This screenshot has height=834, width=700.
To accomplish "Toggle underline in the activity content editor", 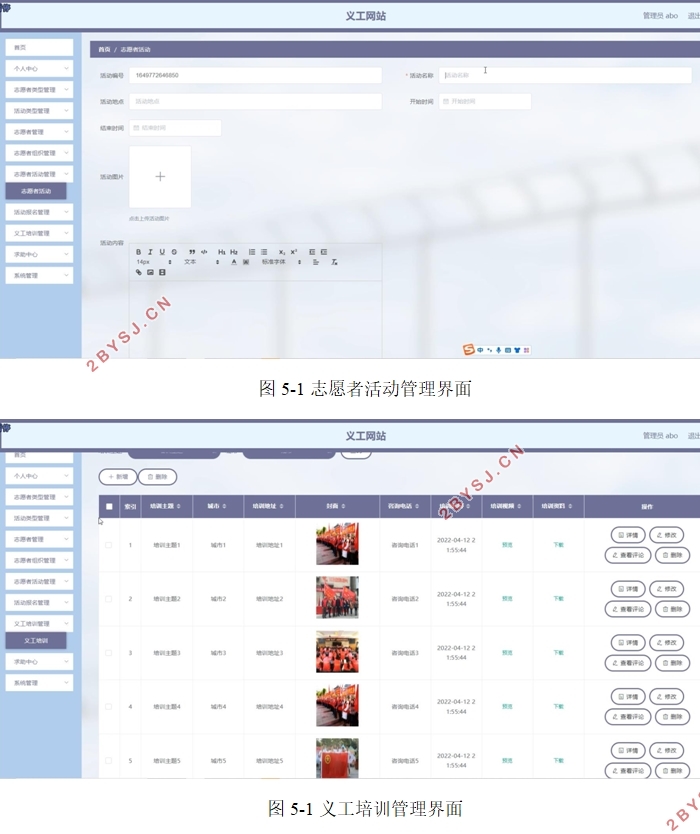I will 162,252.
